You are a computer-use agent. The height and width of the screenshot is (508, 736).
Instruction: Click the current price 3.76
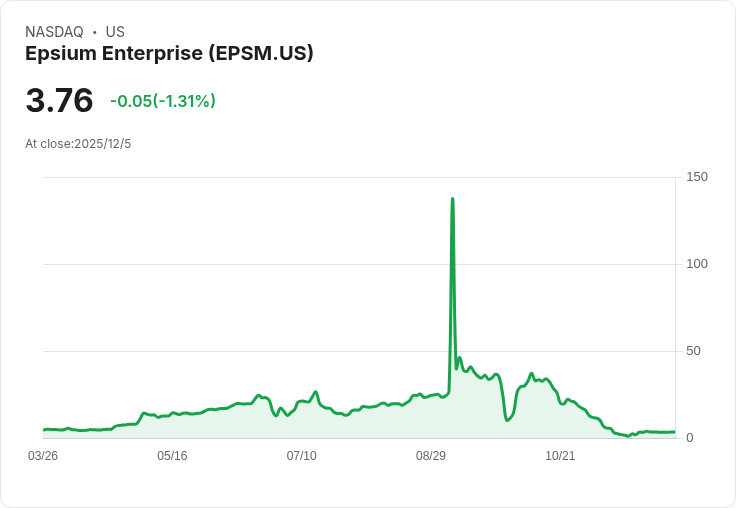[x=59, y=100]
